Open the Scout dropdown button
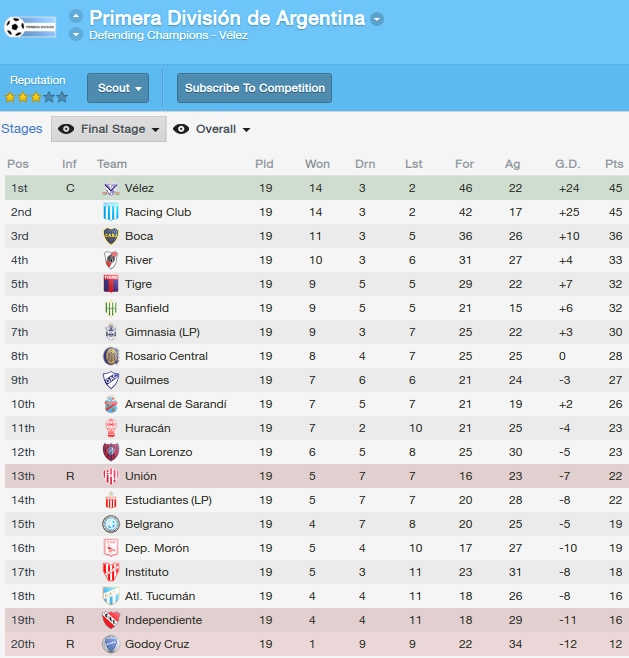Viewport: 629px width, 658px height. coord(118,88)
